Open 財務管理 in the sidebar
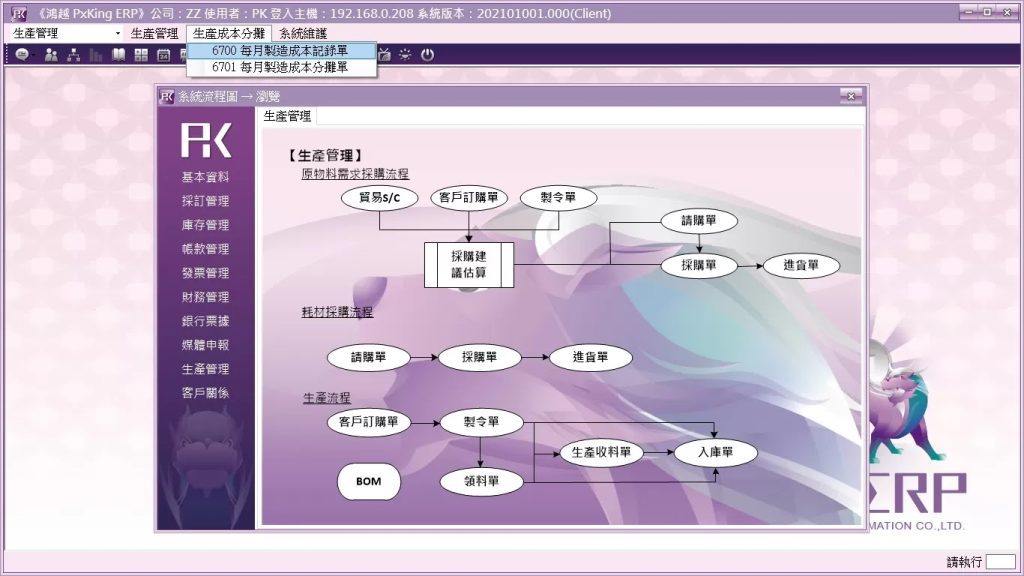Viewport: 1024px width, 576px height. click(x=205, y=297)
